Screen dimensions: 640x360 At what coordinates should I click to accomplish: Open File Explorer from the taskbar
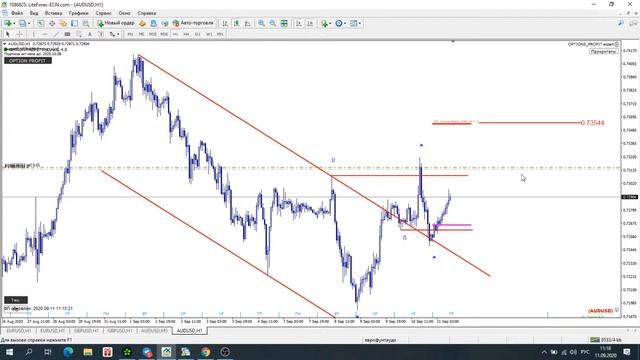[88, 352]
